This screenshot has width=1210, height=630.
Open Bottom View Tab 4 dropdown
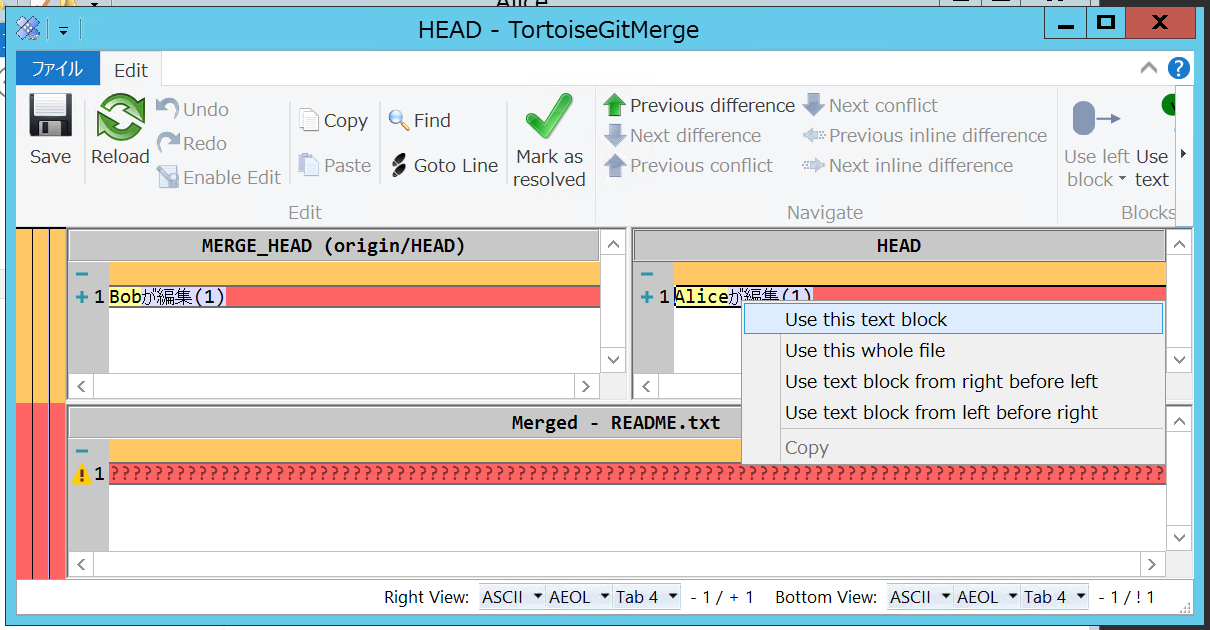[x=1054, y=597]
